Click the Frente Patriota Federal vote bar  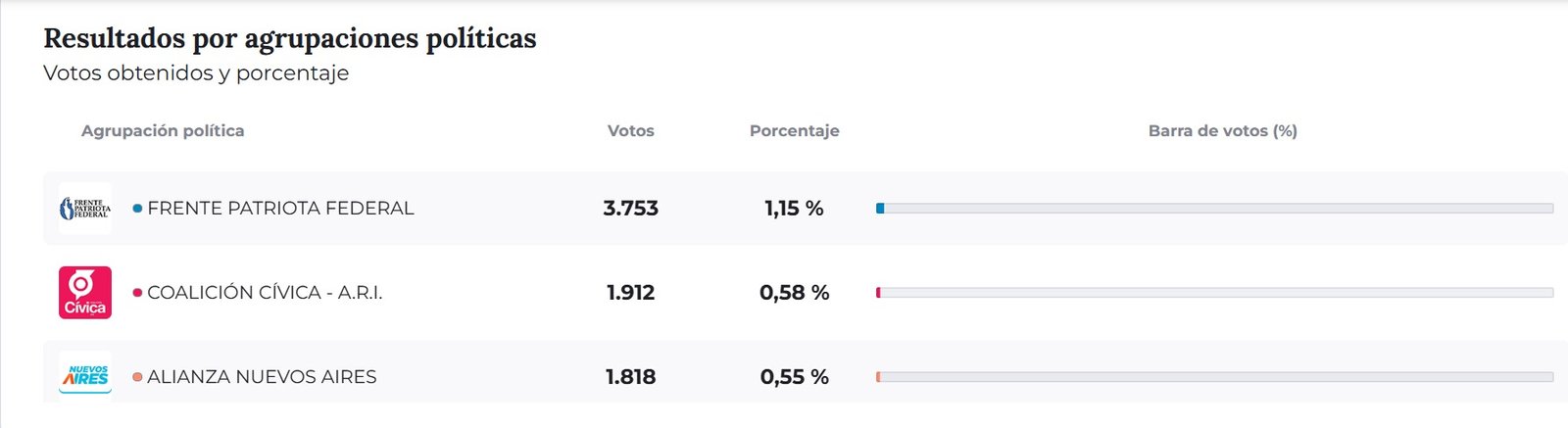[x=1214, y=208]
